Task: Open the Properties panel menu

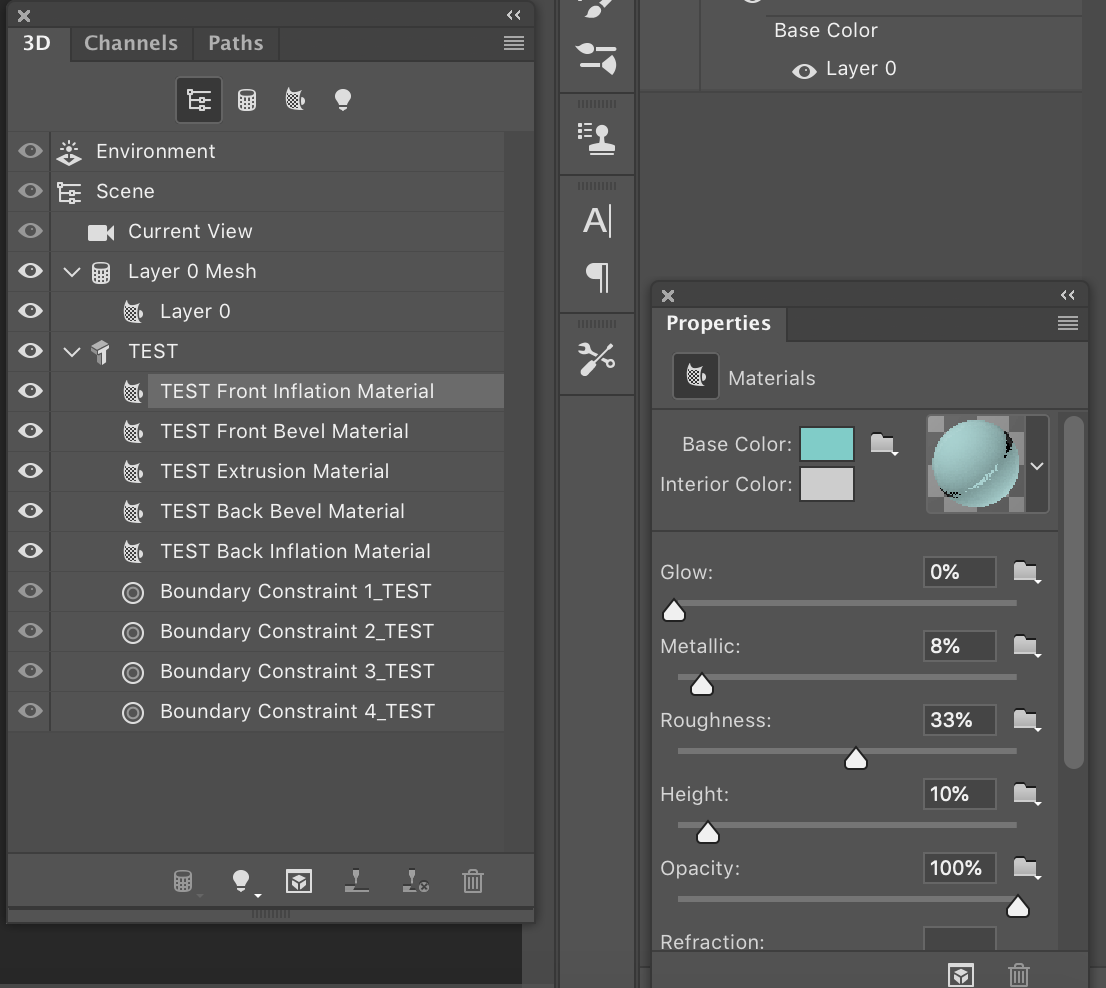Action: click(1067, 323)
